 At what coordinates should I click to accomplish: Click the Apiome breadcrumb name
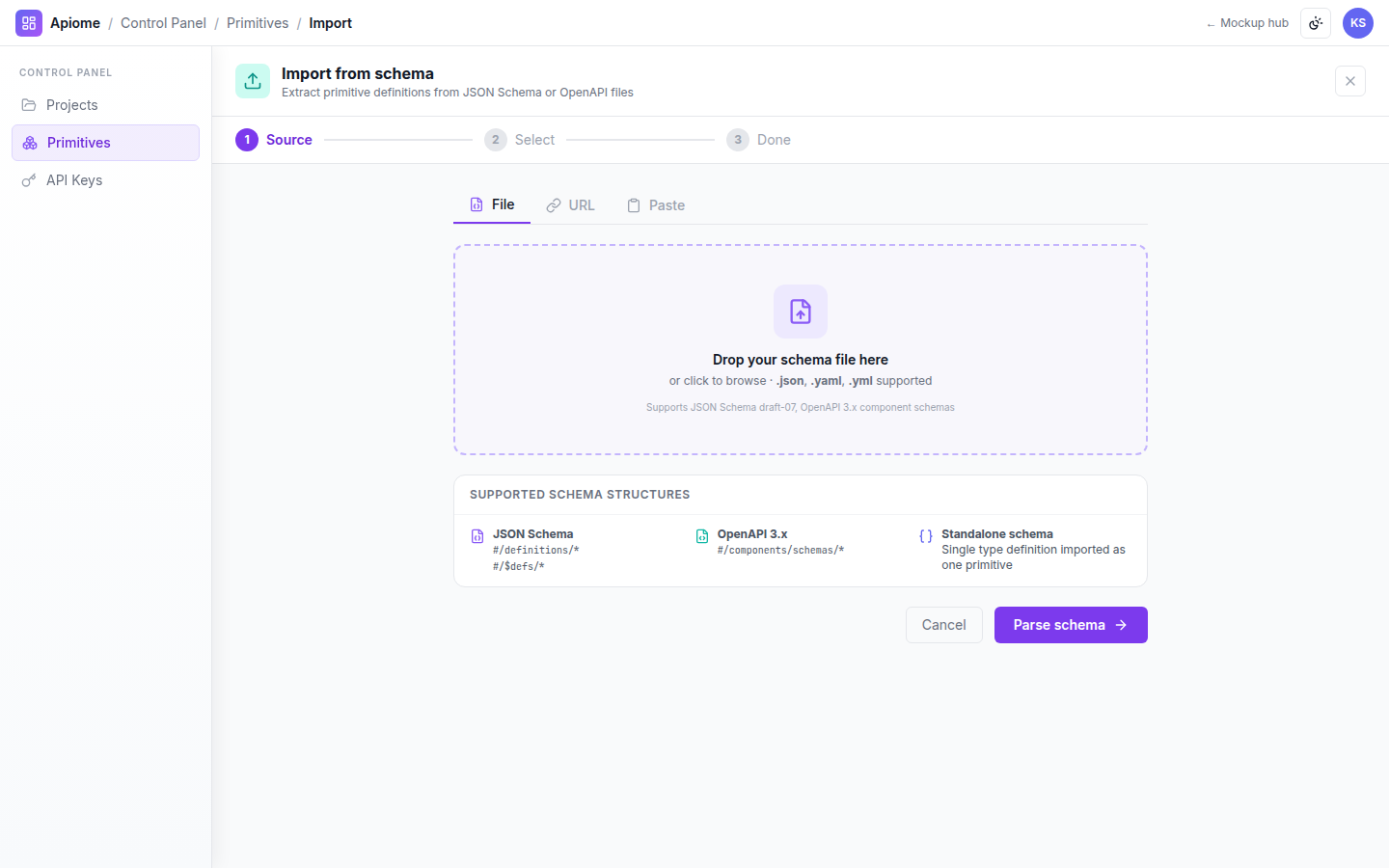tap(75, 23)
